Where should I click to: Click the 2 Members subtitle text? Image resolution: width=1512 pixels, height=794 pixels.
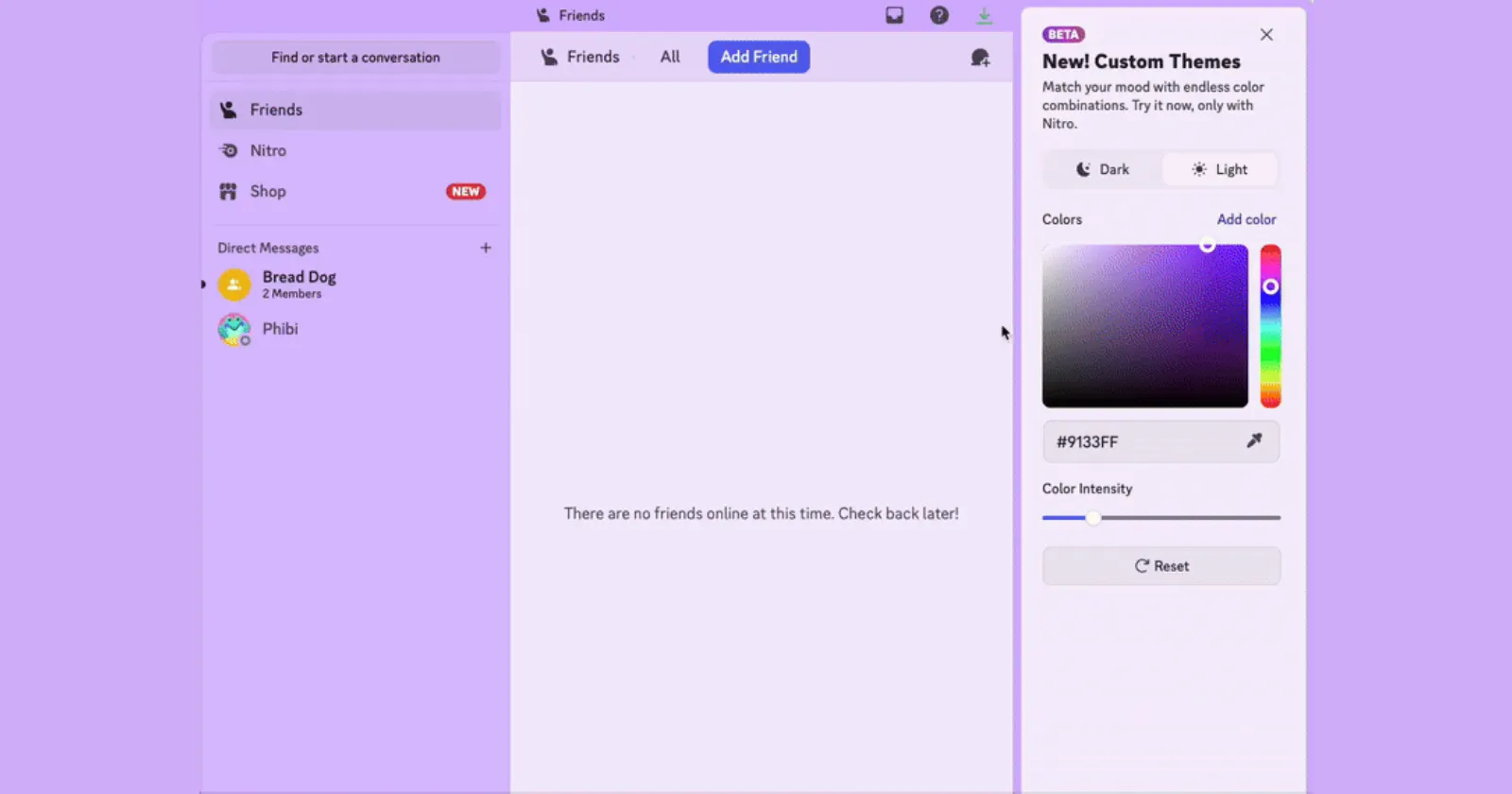point(292,294)
